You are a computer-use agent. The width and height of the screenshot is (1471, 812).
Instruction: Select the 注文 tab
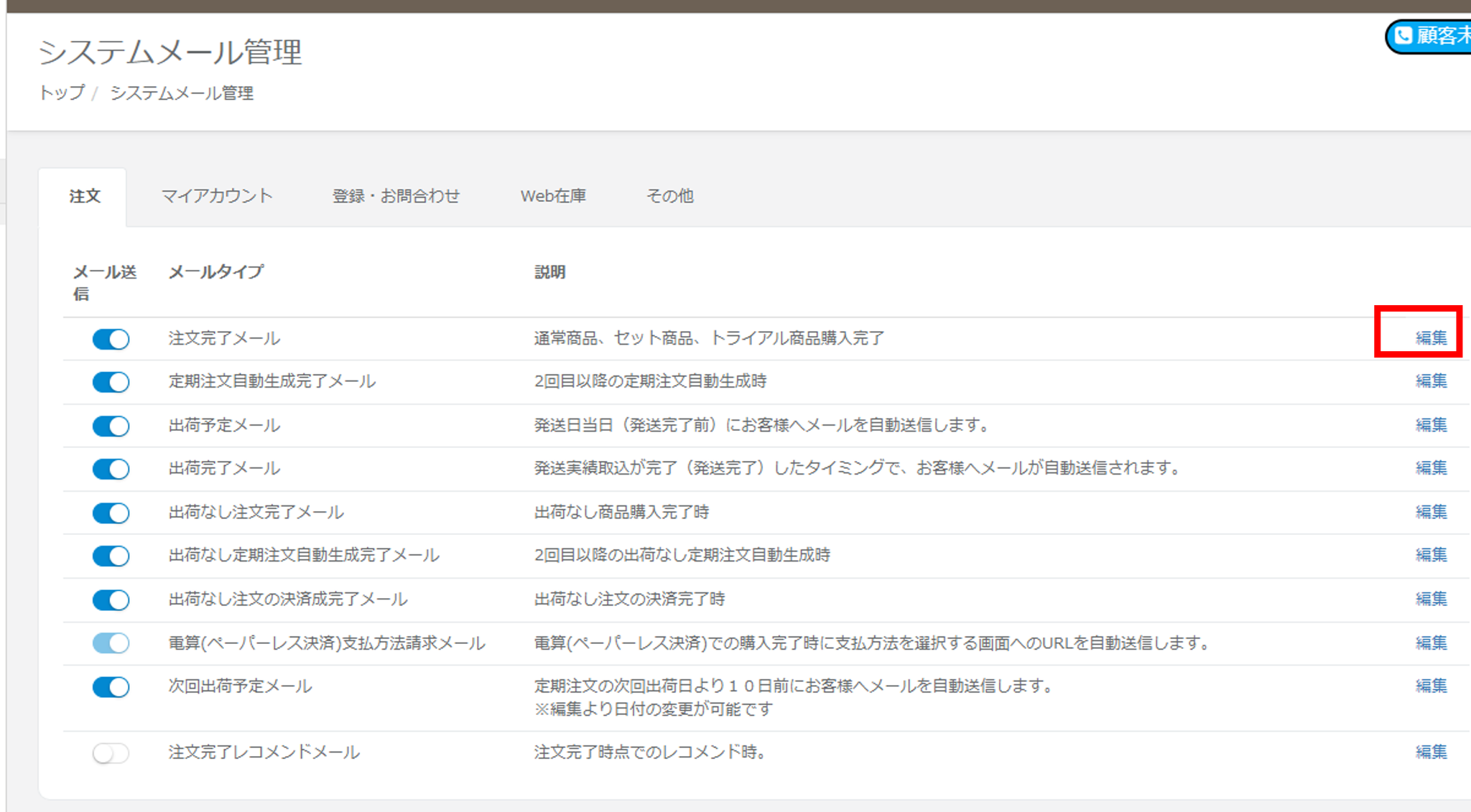pos(84,196)
